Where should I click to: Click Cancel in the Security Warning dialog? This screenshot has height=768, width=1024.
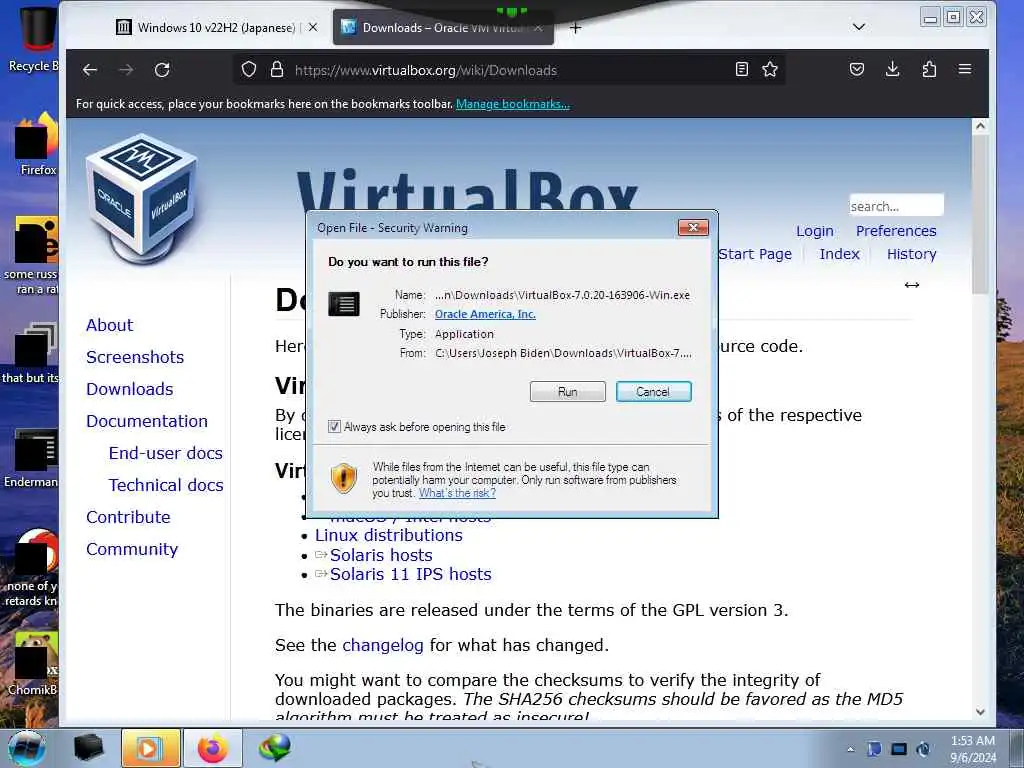tap(653, 392)
